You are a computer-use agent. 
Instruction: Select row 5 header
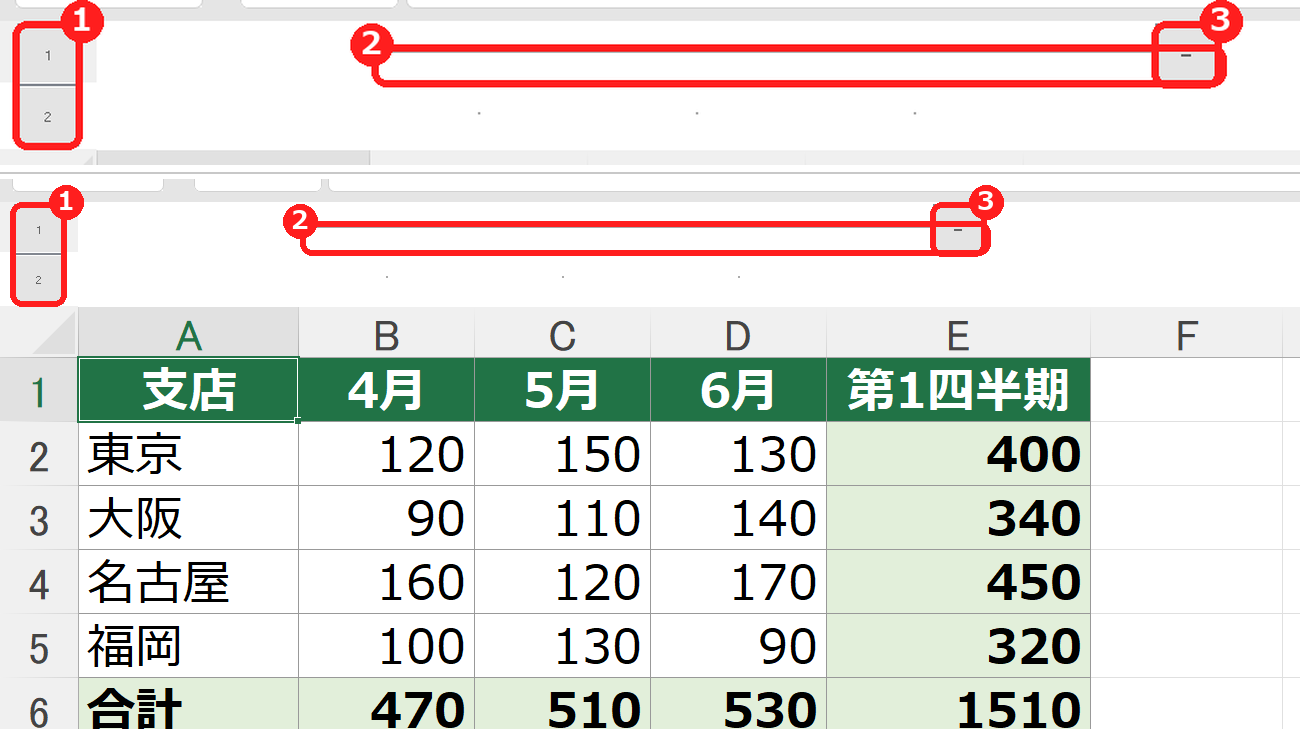(39, 646)
